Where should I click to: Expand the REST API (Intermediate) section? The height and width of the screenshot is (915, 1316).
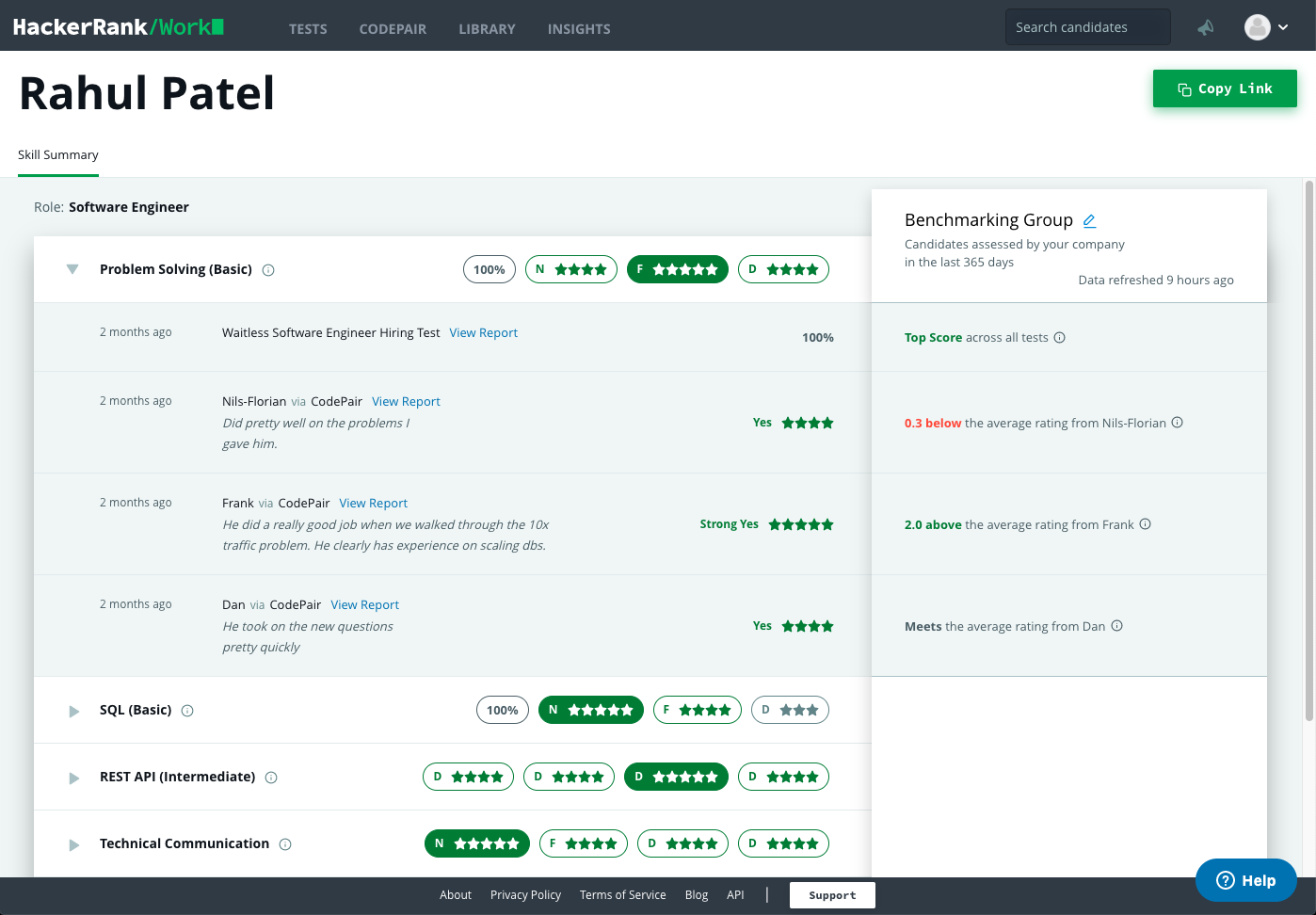click(x=73, y=778)
